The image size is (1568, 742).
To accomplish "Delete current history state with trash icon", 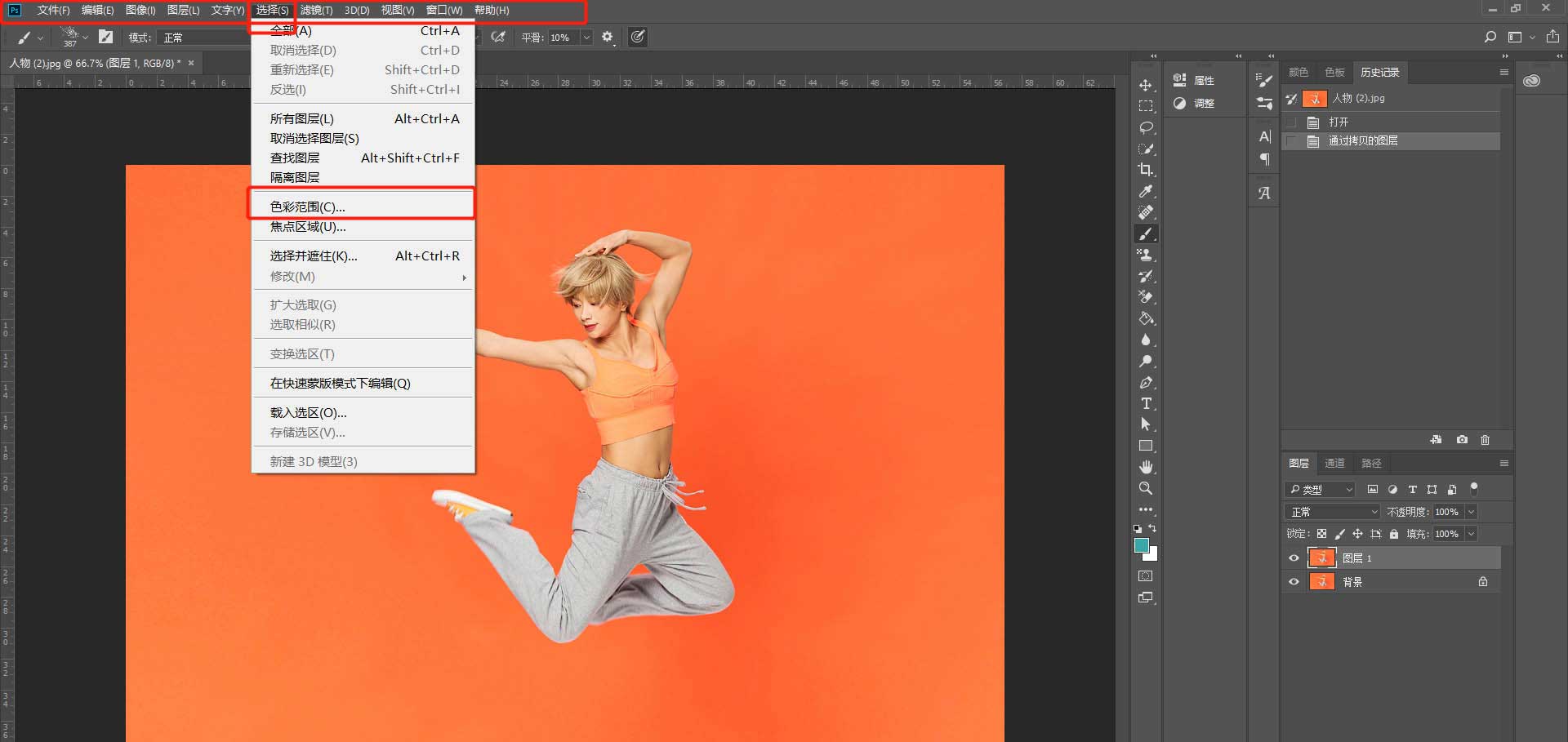I will coord(1485,440).
